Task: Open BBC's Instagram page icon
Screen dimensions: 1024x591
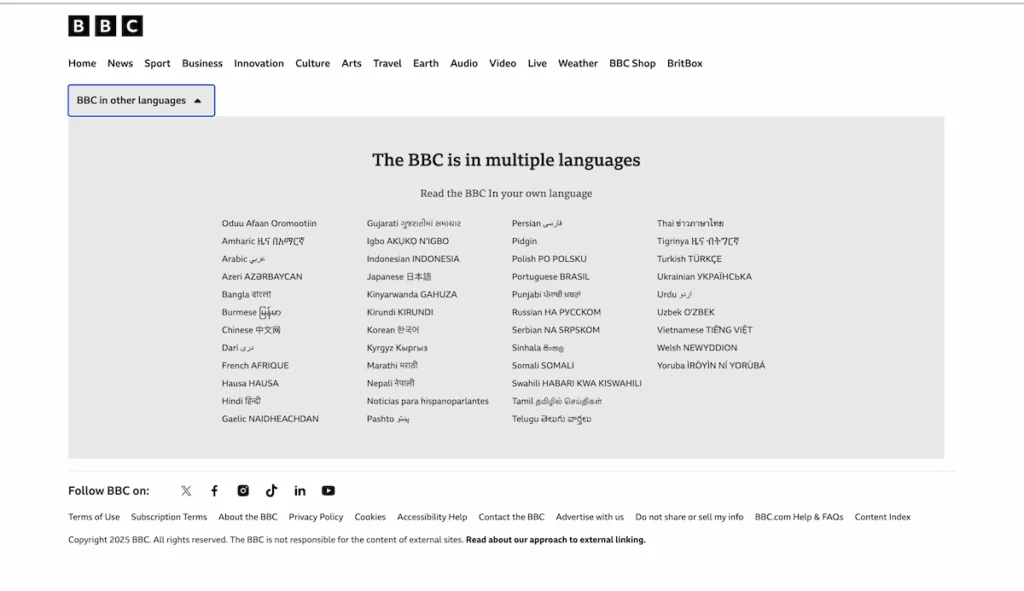Action: 243,491
